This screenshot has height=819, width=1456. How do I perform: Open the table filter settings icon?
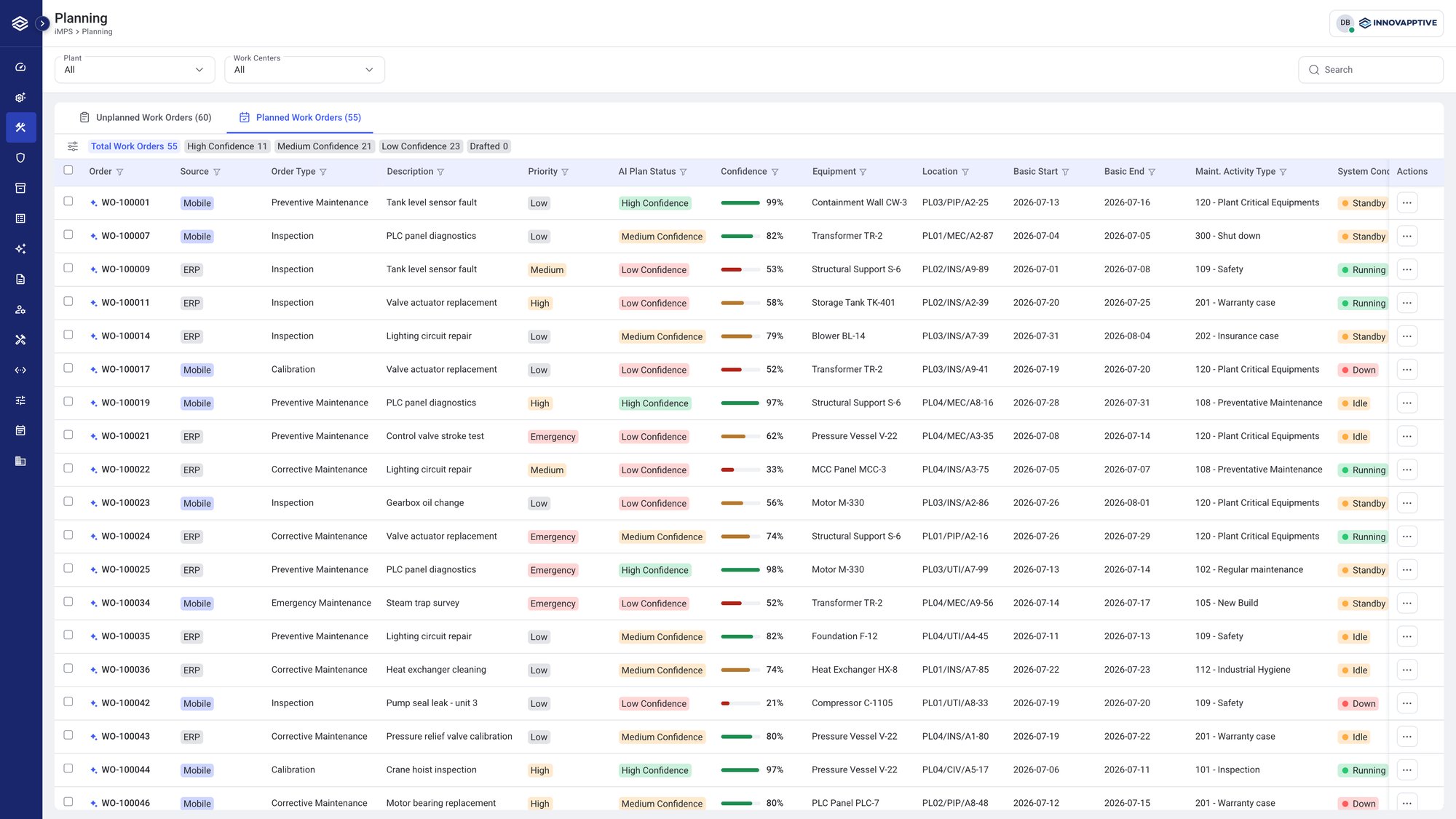[73, 146]
